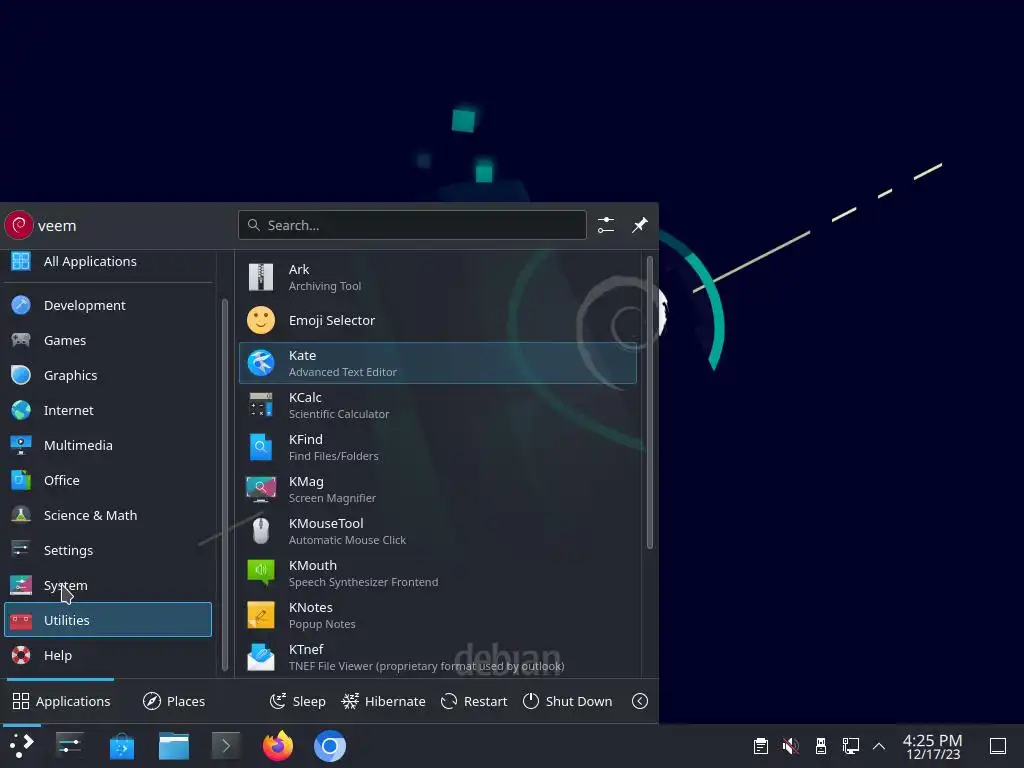Open KMouth speech synthesizer frontend
1024x768 pixels.
[438, 573]
